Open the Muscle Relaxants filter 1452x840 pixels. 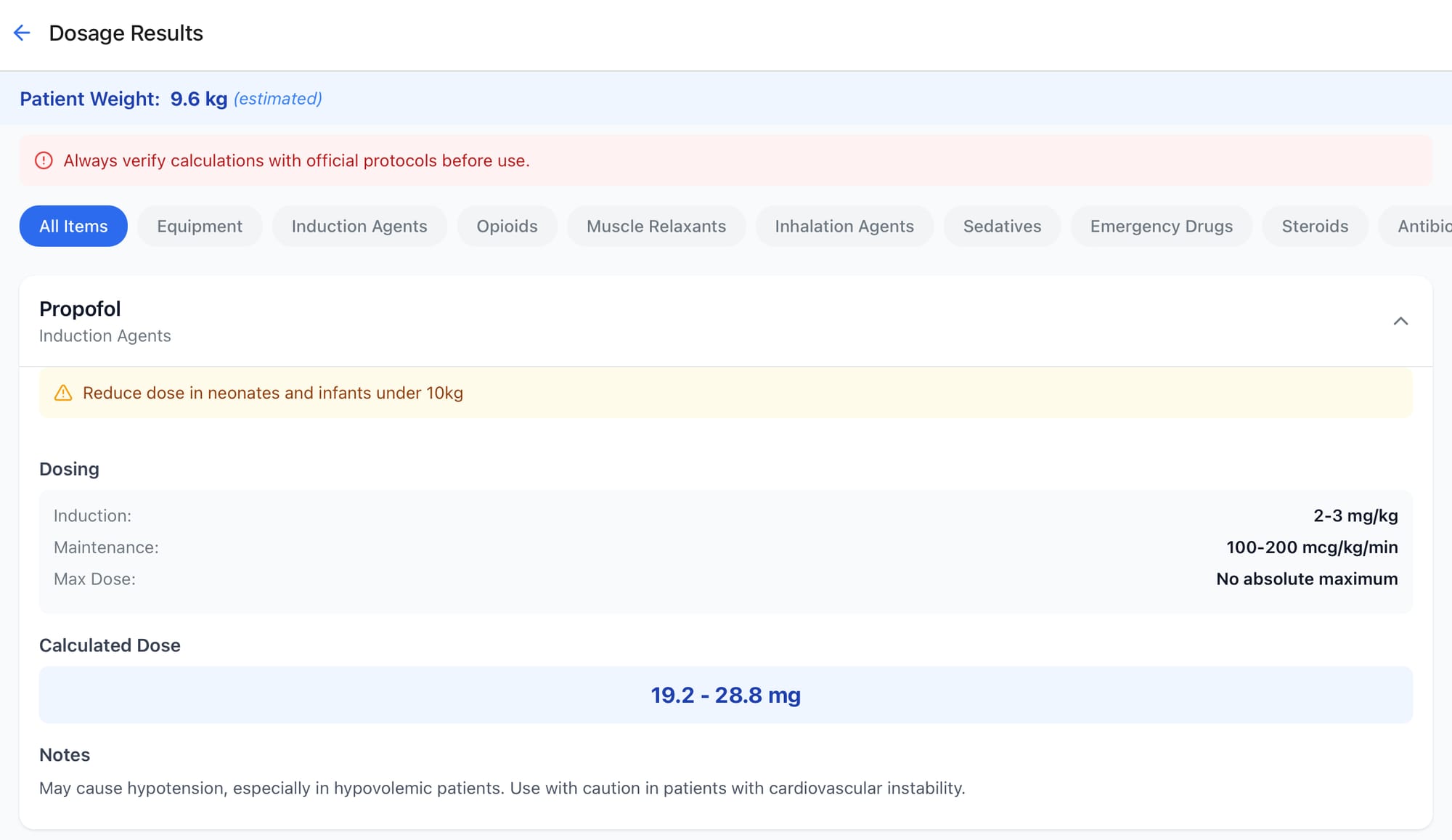[656, 227]
